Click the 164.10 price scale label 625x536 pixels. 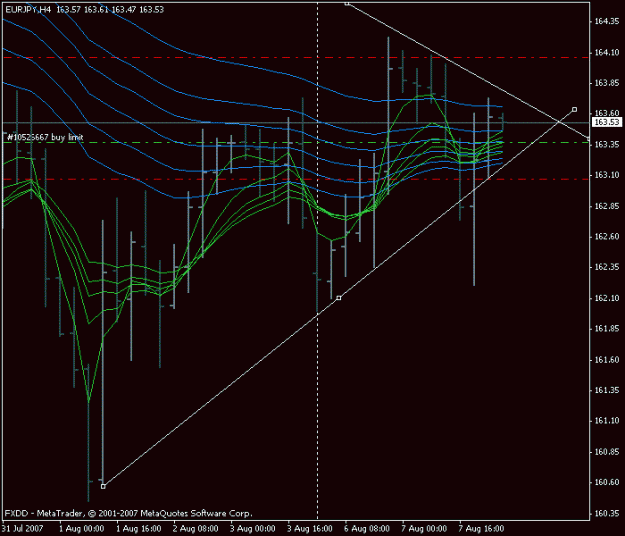point(607,53)
